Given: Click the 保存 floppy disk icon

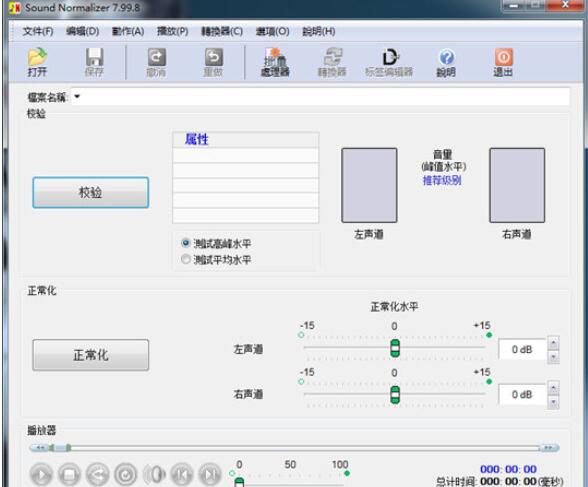Looking at the screenshot, I should point(94,57).
